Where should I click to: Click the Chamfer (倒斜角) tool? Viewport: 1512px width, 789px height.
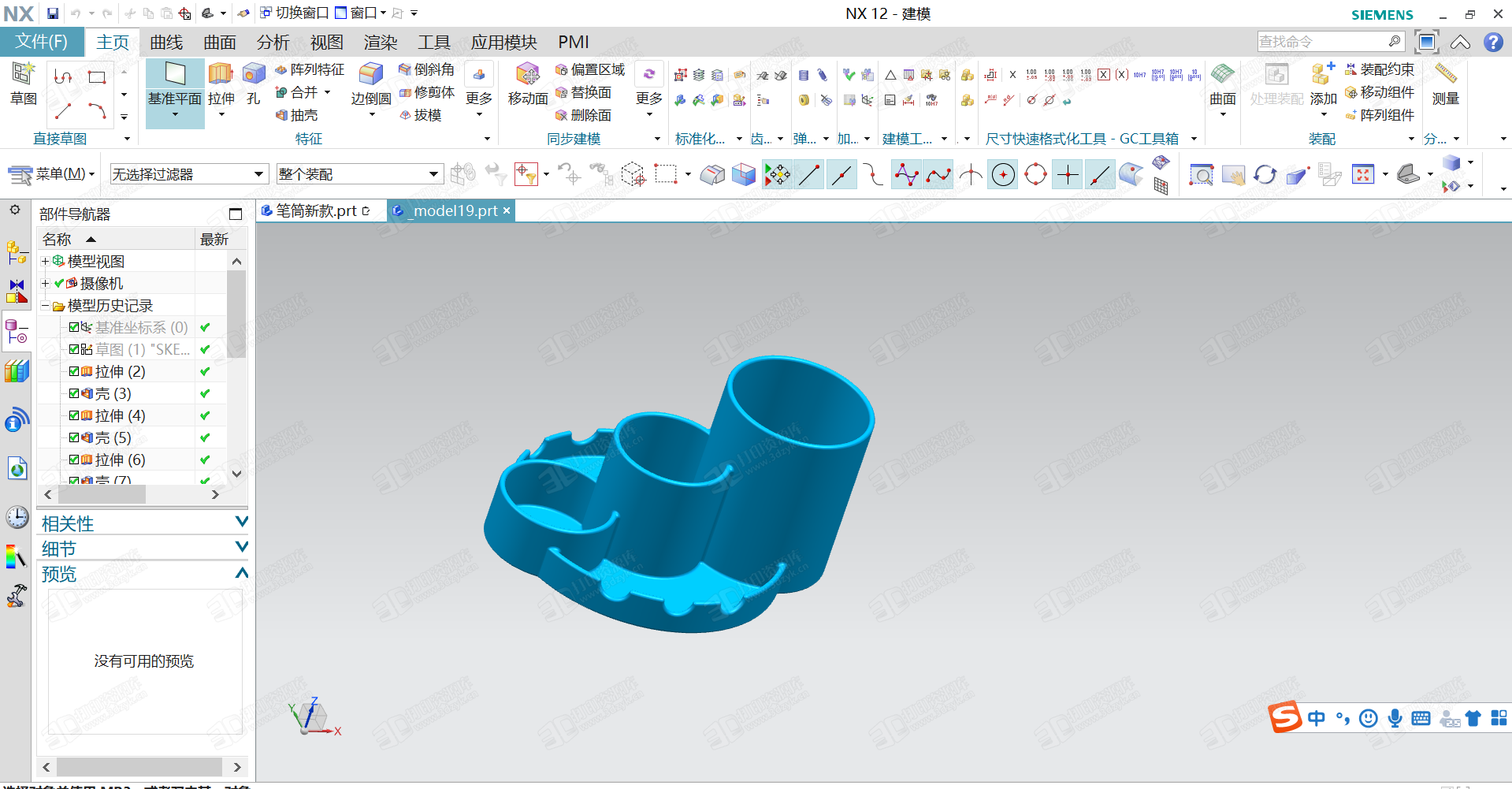click(x=426, y=69)
